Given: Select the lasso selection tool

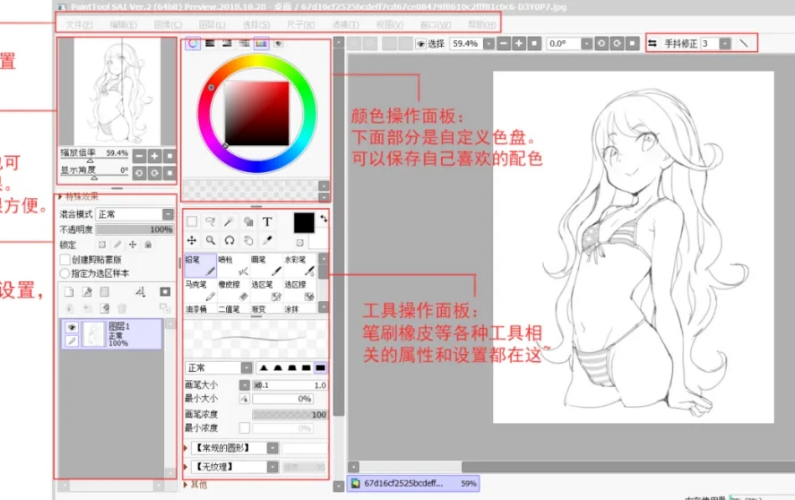Looking at the screenshot, I should pyautogui.click(x=210, y=222).
